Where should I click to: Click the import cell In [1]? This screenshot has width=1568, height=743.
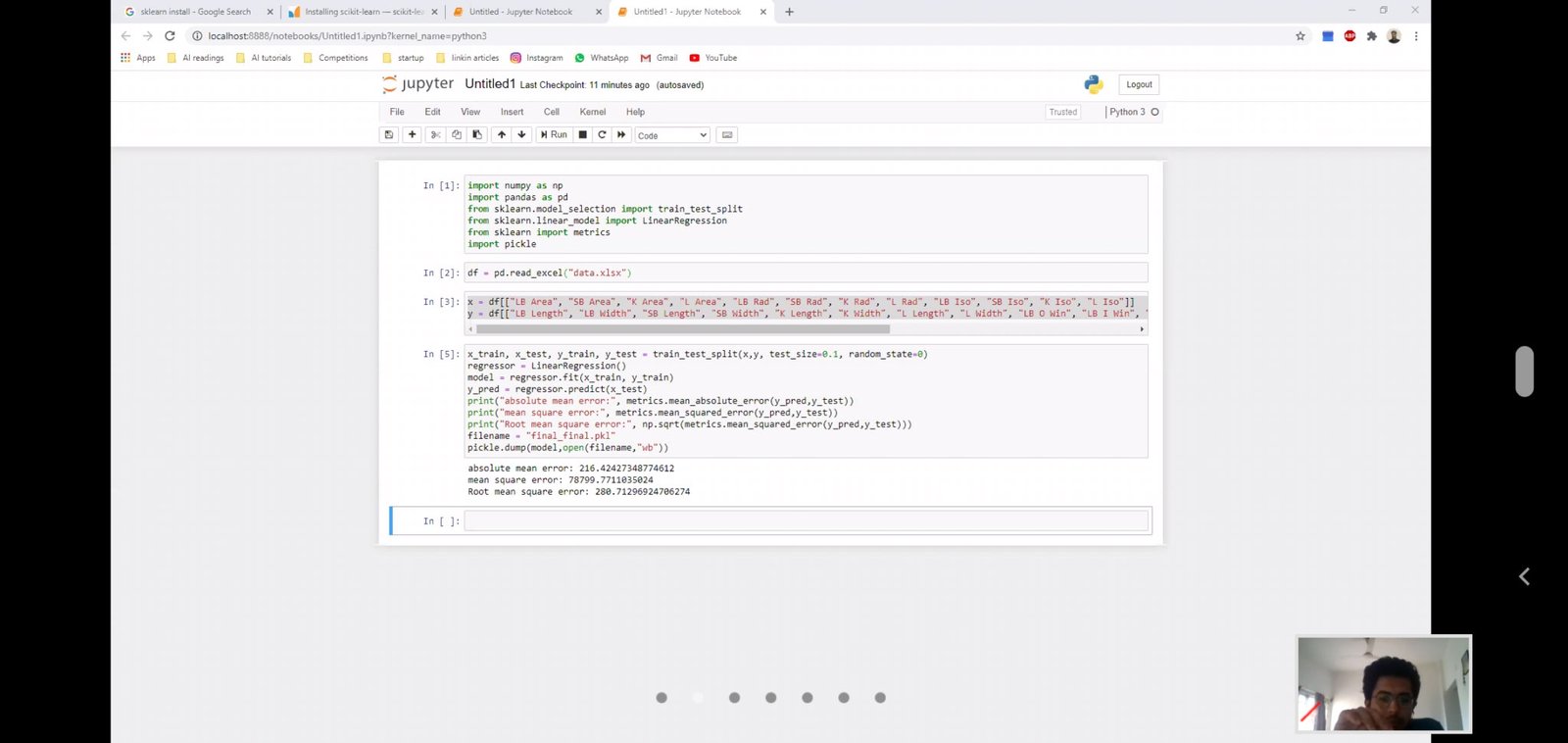click(806, 215)
